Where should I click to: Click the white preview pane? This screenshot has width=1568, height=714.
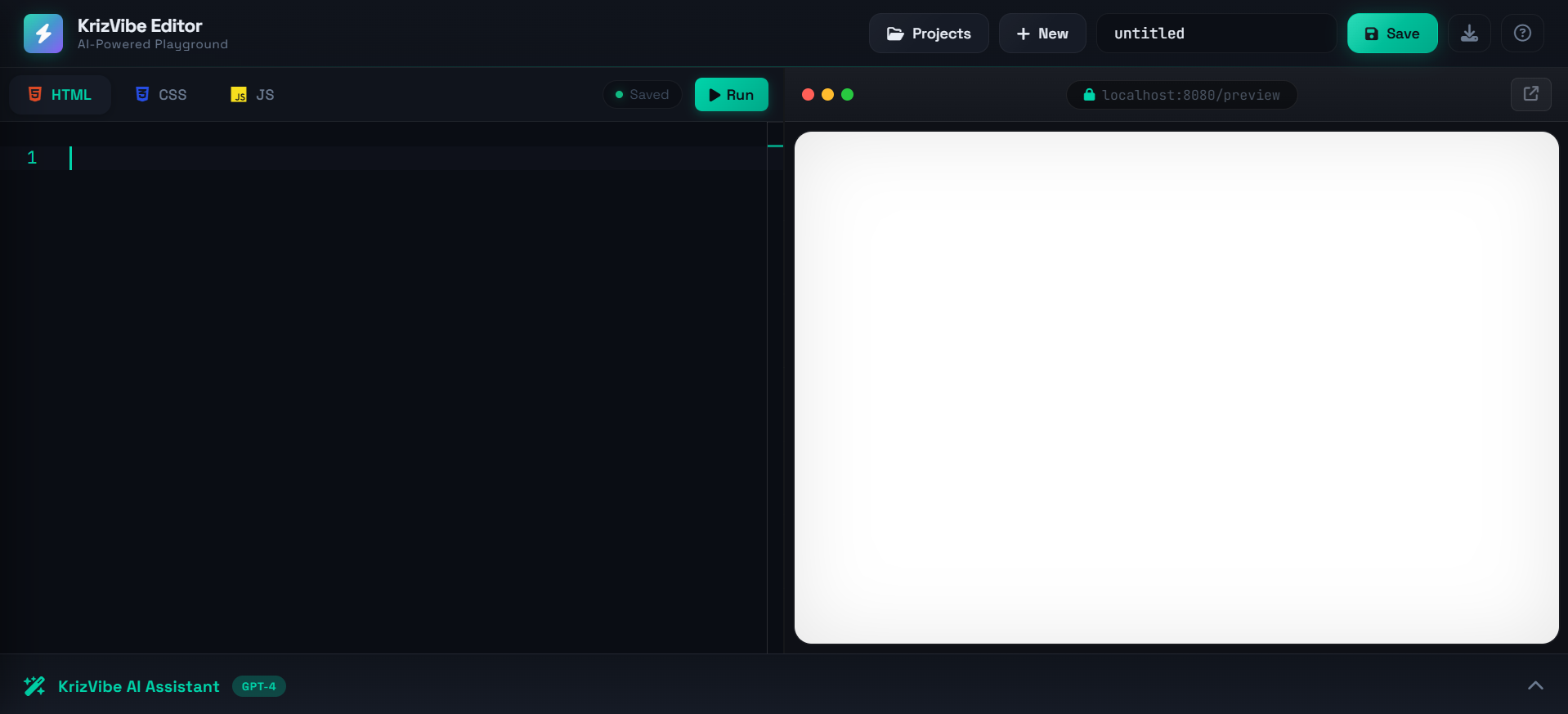tap(1176, 388)
